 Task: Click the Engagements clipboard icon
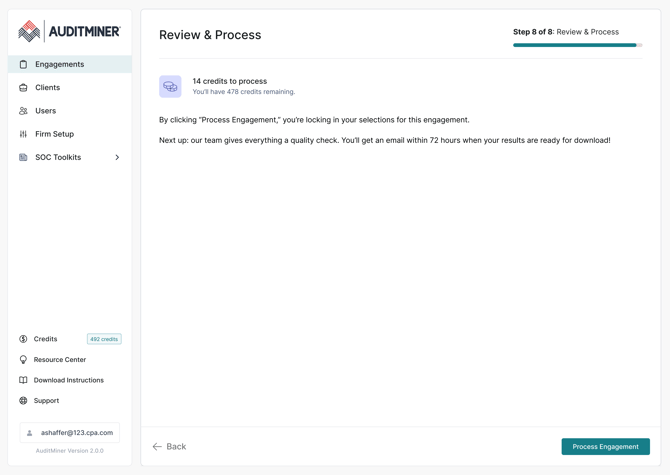point(24,64)
